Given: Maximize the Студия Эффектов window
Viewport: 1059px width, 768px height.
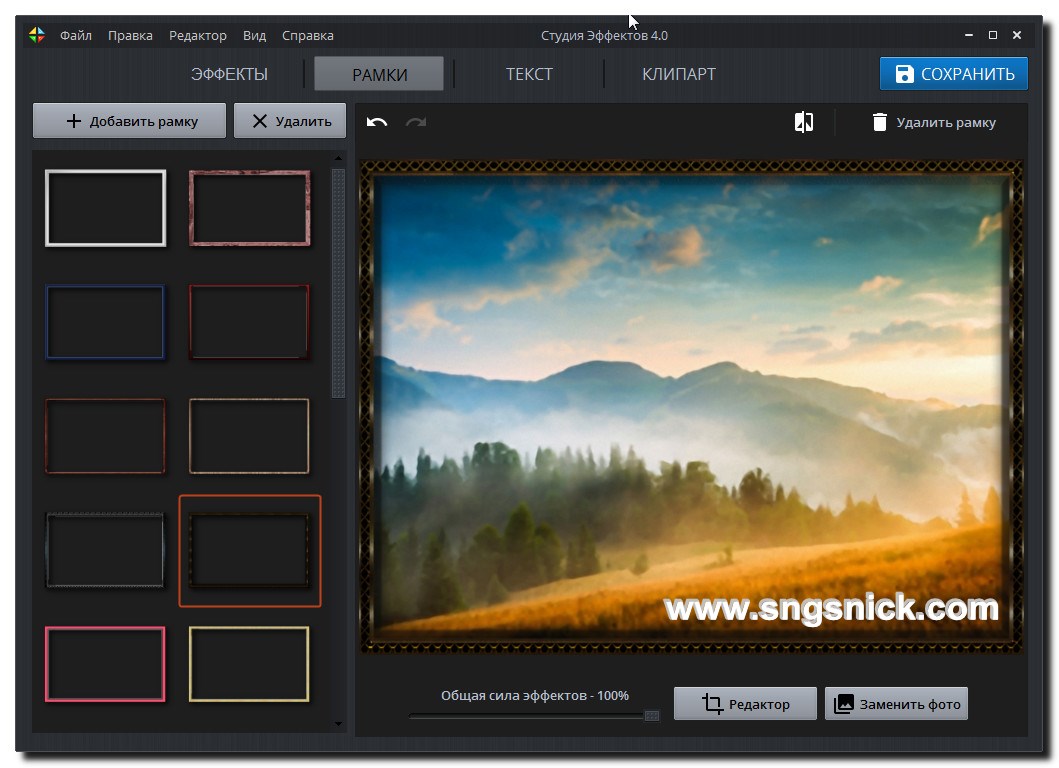Looking at the screenshot, I should [x=993, y=35].
